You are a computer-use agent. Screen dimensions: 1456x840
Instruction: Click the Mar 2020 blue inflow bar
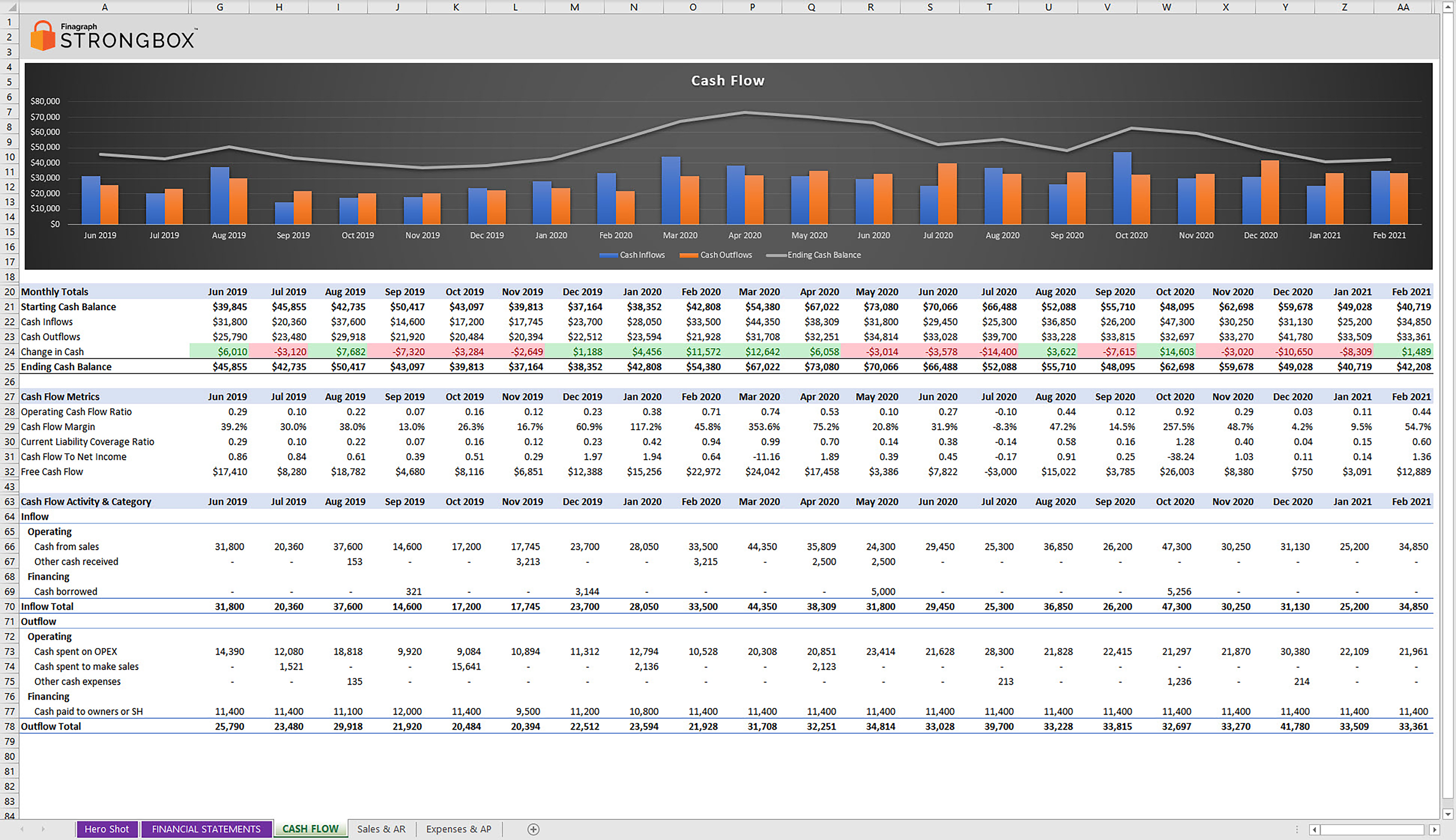671,190
